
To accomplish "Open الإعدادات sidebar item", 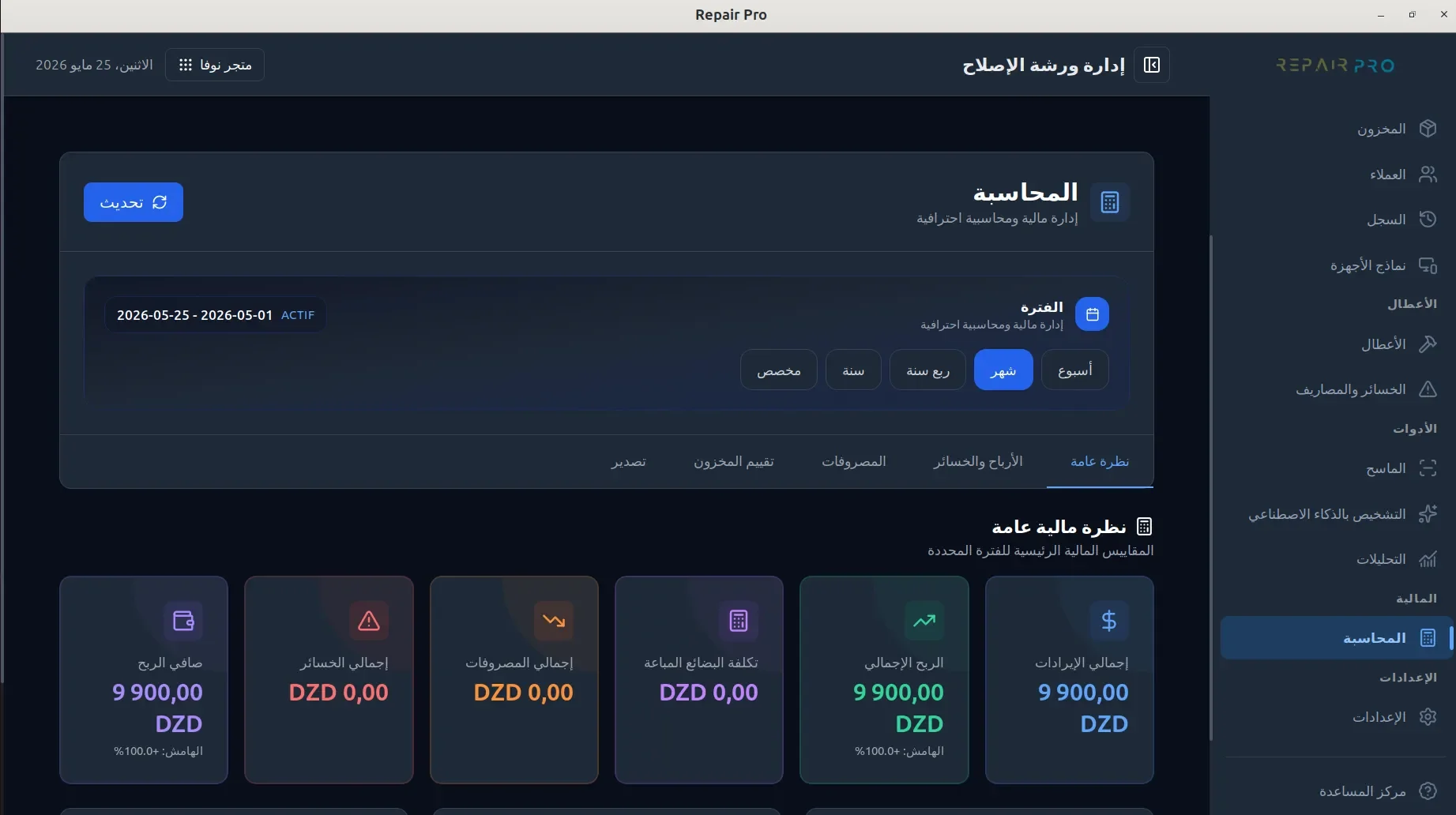I will 1337,717.
